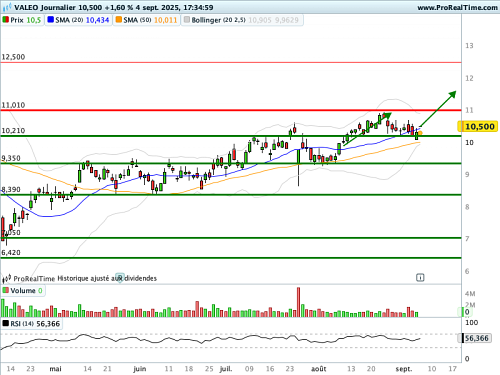Click the ProRealTime candlestick logo near Historique text
The width and height of the screenshot is (500, 375).
coord(7,278)
